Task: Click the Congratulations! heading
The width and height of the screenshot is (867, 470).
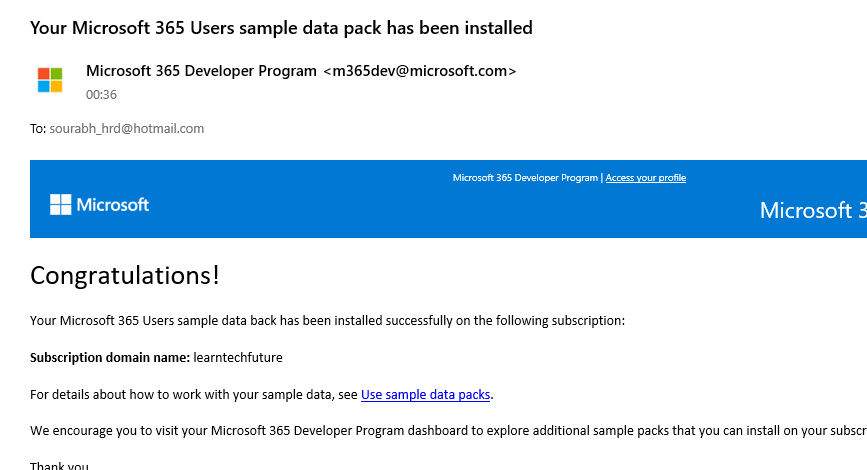Action: click(125, 275)
